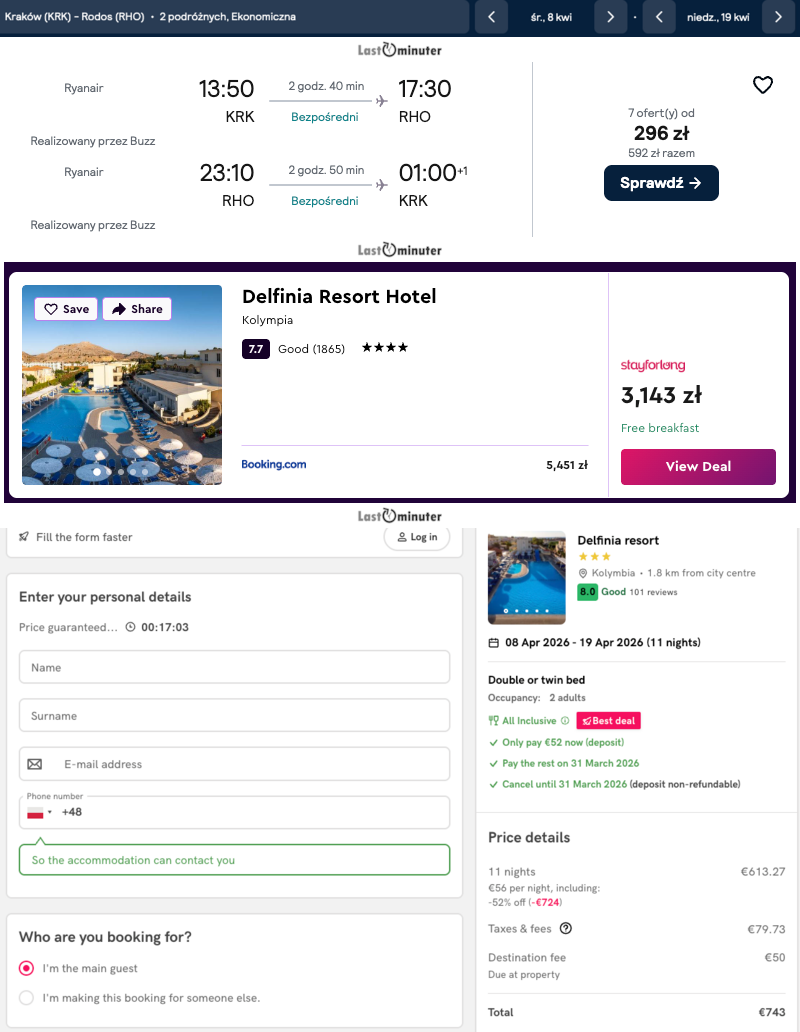Screen dimensions: 800x1032
Task: Click View Deal for Stayforlong offer
Action: point(698,466)
